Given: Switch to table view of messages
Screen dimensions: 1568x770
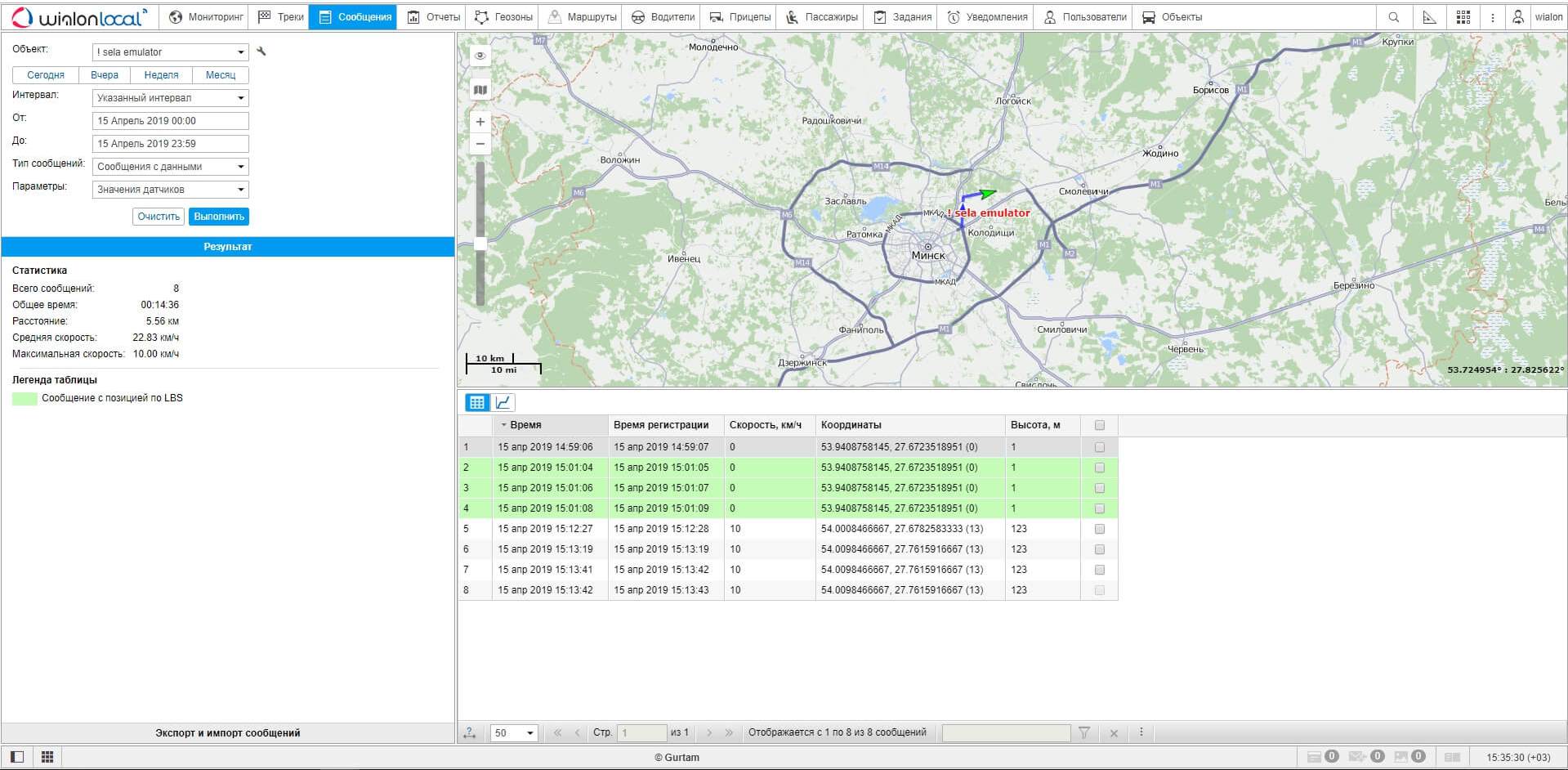Looking at the screenshot, I should click(x=477, y=402).
